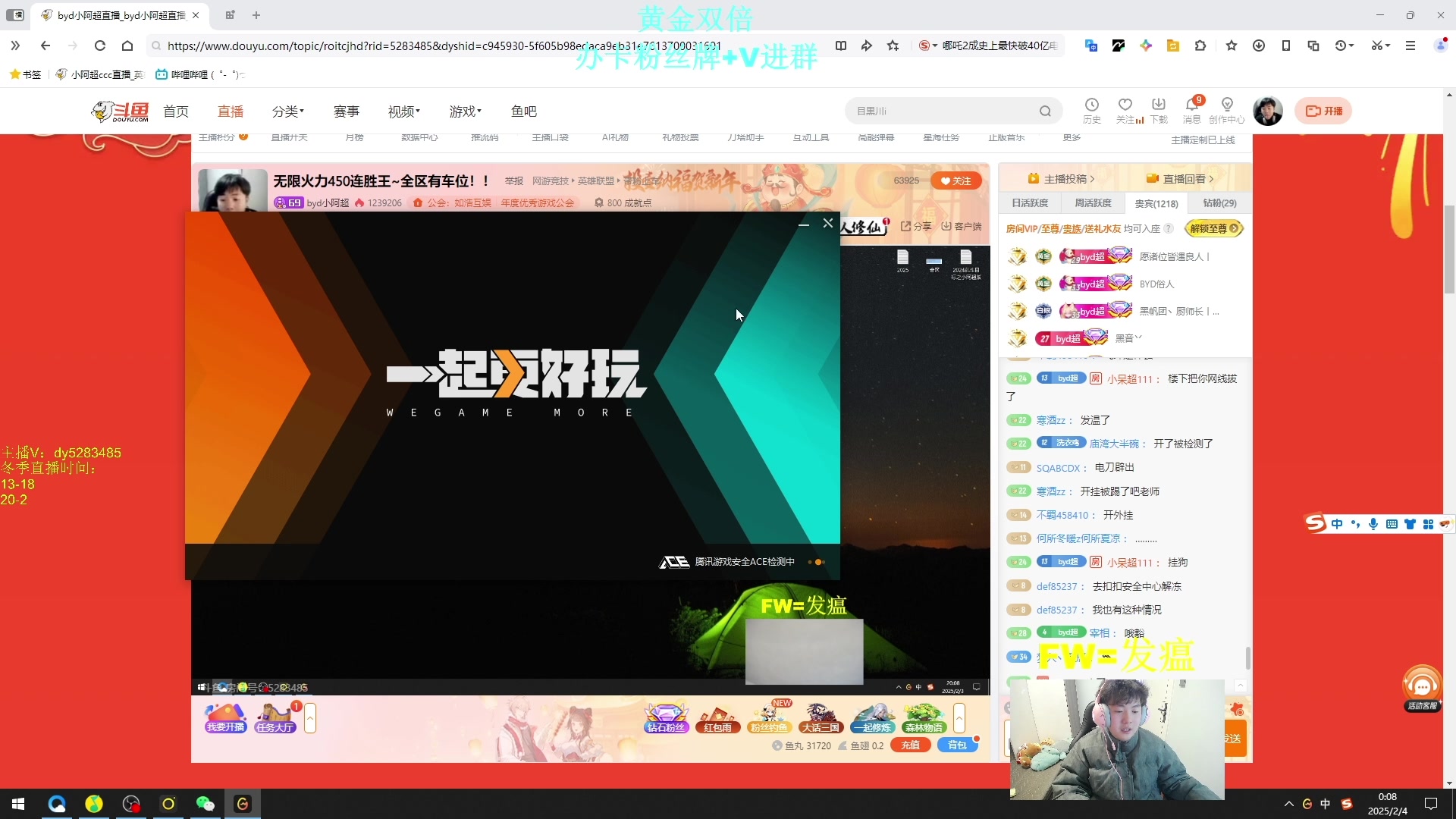The height and width of the screenshot is (819, 1456).
Task: Expand the browser screenshot scissors dropdown
Action: click(1381, 45)
